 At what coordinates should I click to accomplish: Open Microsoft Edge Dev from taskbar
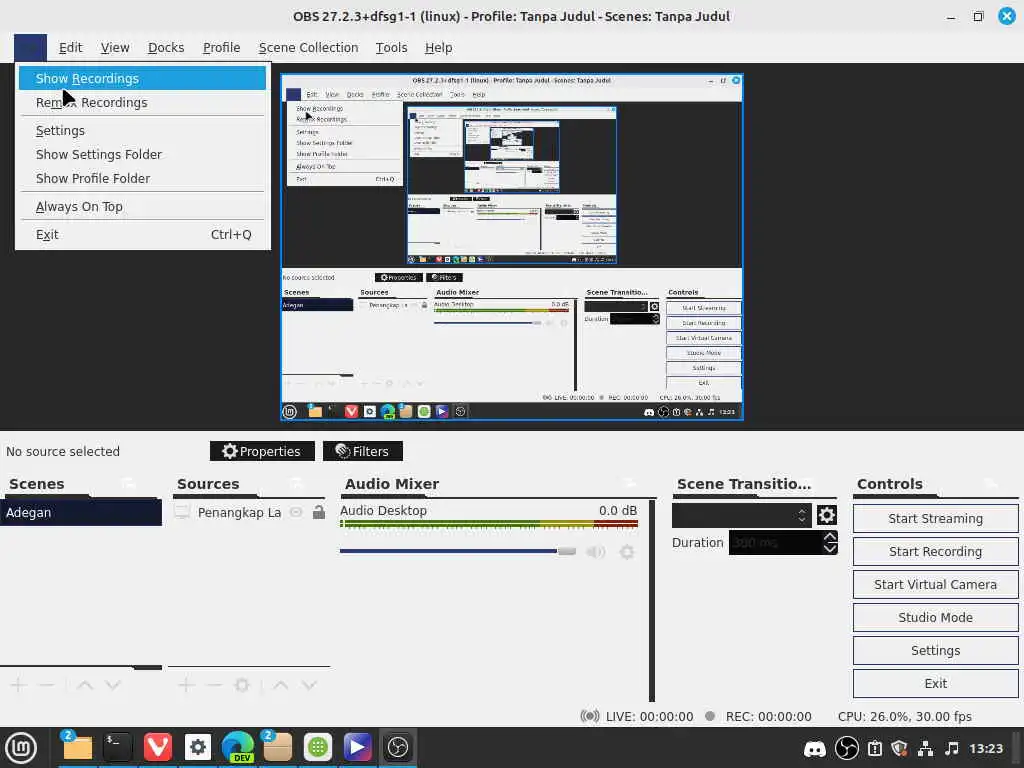[238, 748]
